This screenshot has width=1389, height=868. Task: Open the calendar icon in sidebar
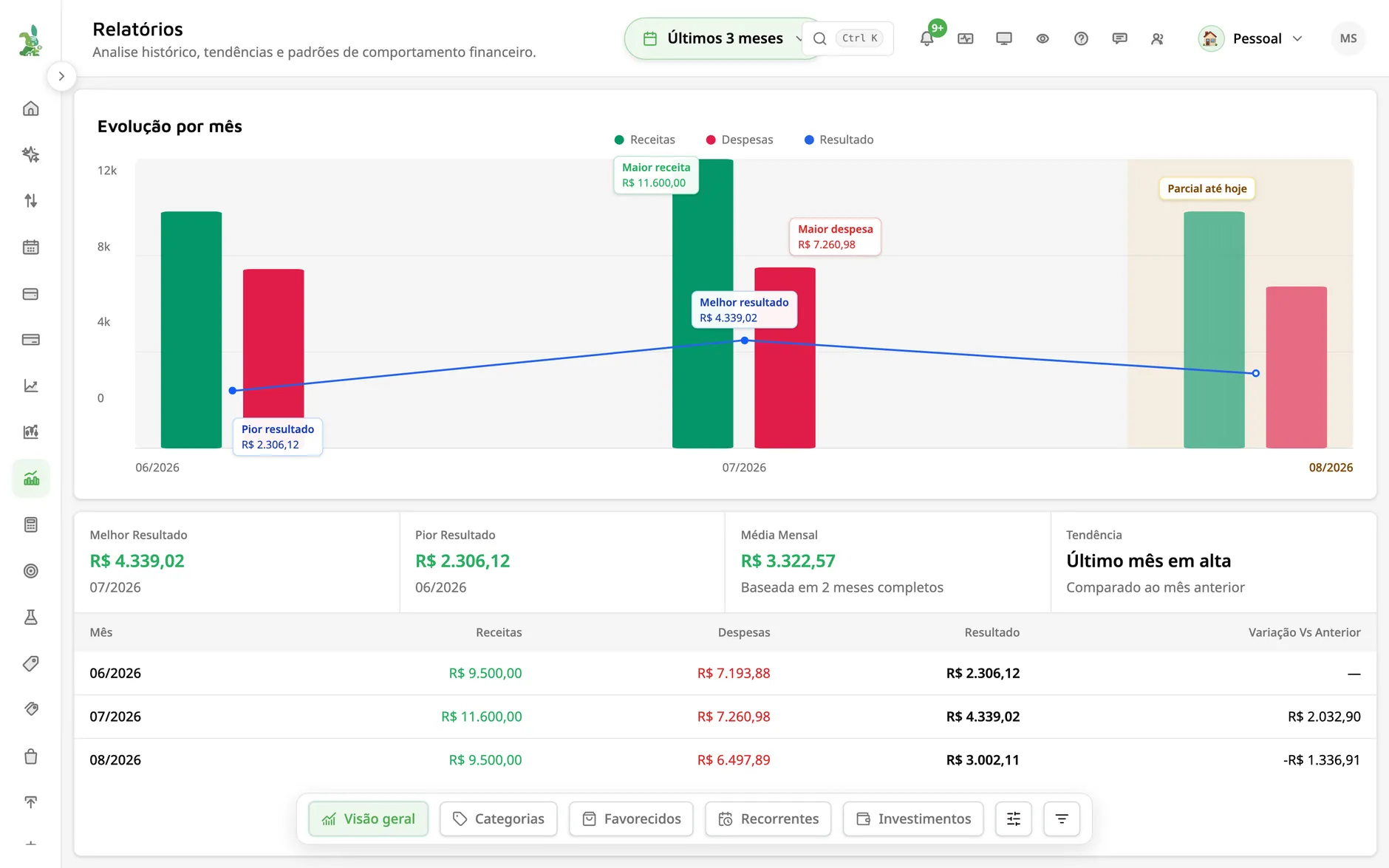point(30,247)
